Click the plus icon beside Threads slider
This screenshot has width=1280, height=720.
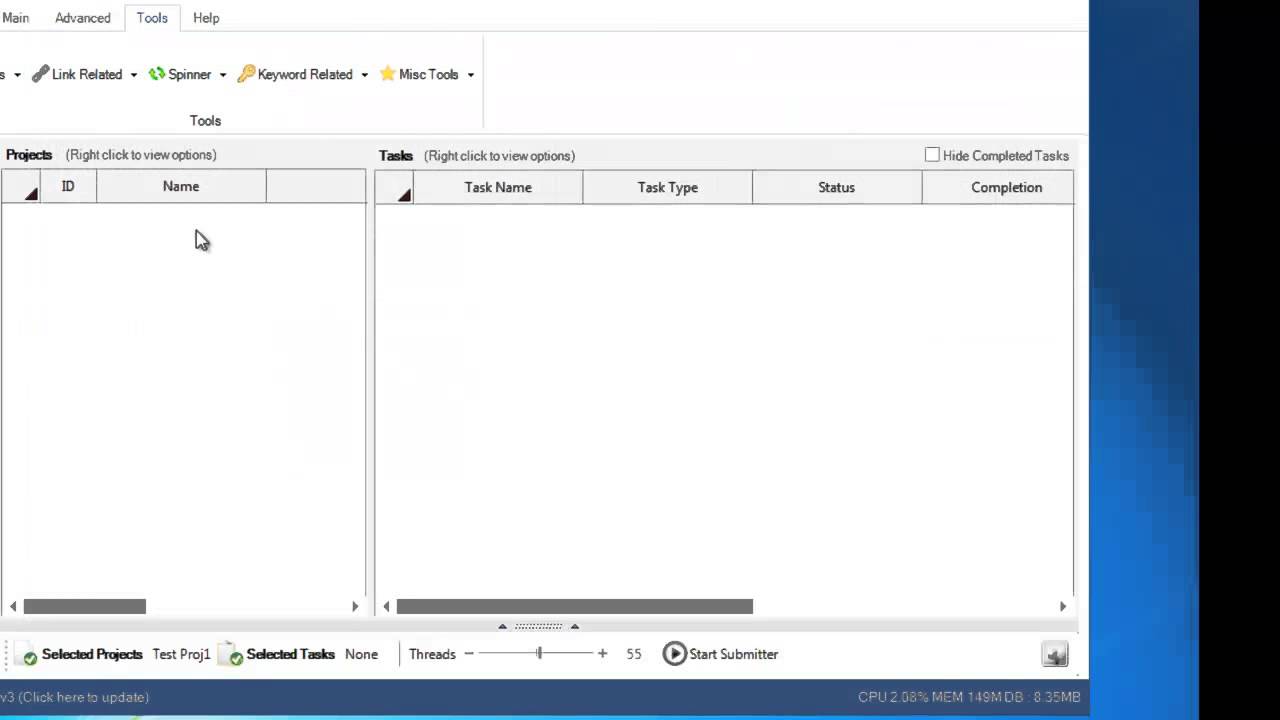click(x=602, y=654)
